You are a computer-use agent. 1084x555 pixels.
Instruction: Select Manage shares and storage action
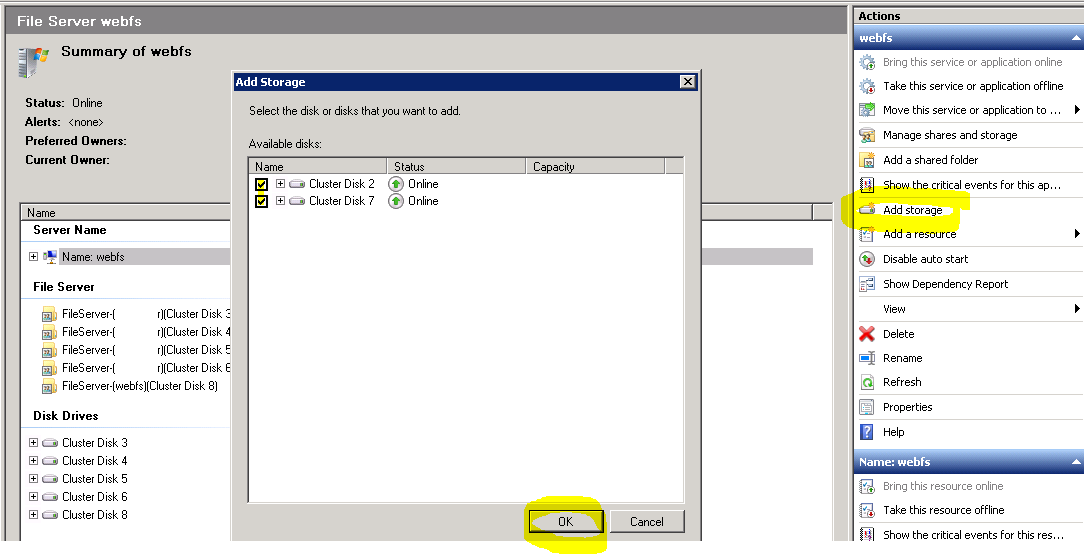click(x=950, y=135)
